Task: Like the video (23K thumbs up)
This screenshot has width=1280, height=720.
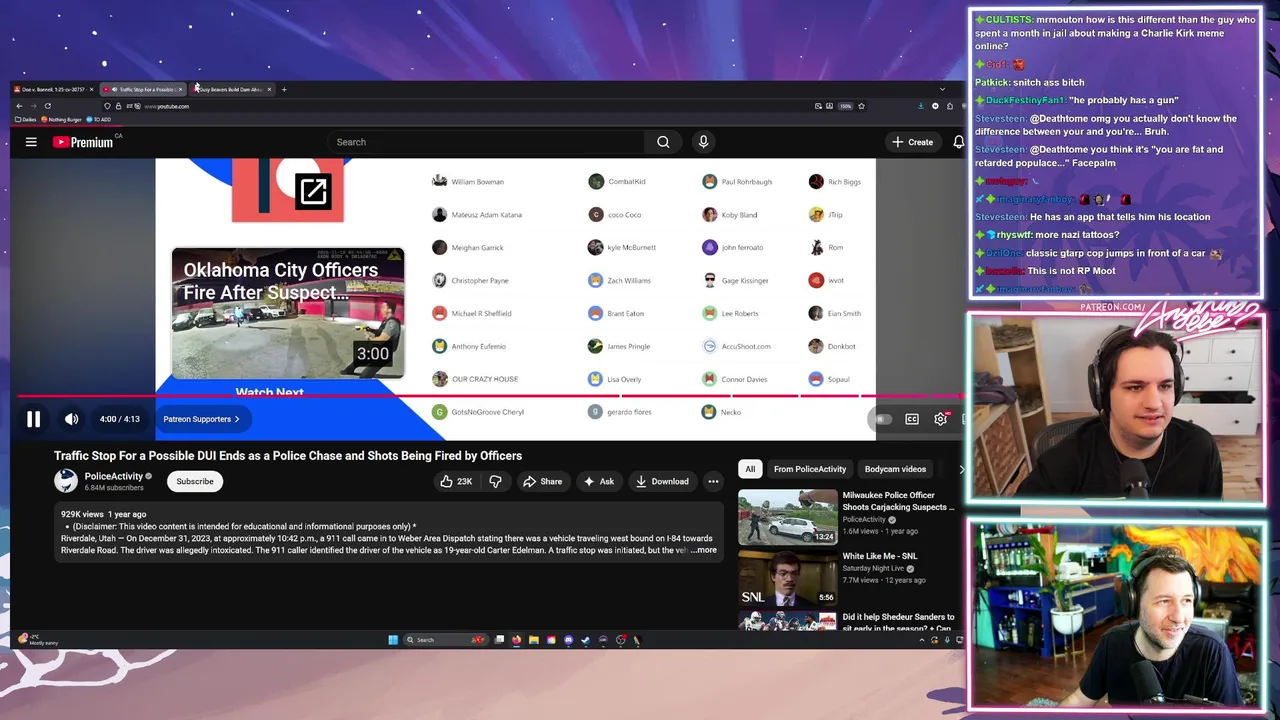Action: [x=455, y=481]
